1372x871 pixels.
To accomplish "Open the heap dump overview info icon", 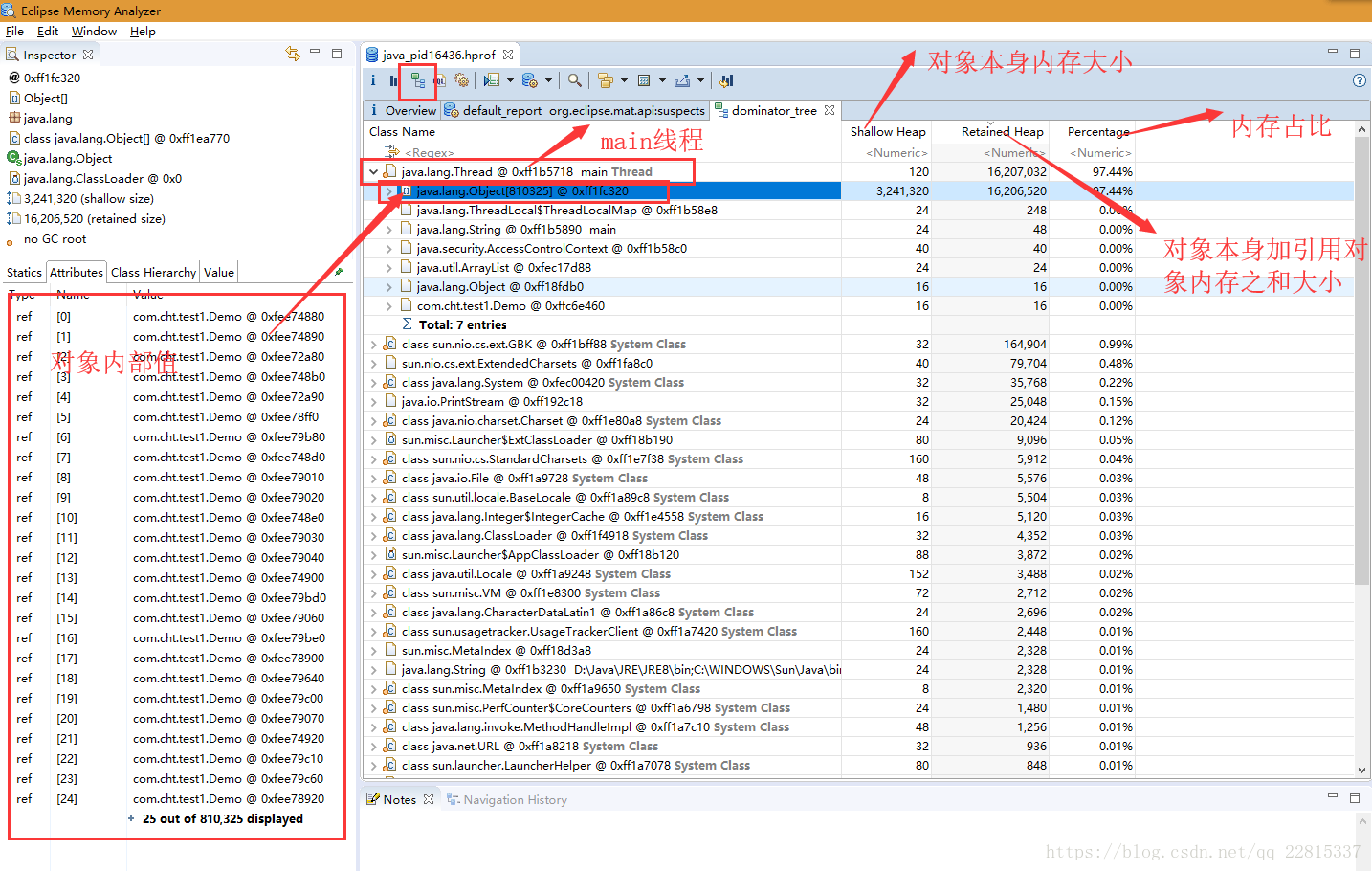I will click(x=374, y=80).
